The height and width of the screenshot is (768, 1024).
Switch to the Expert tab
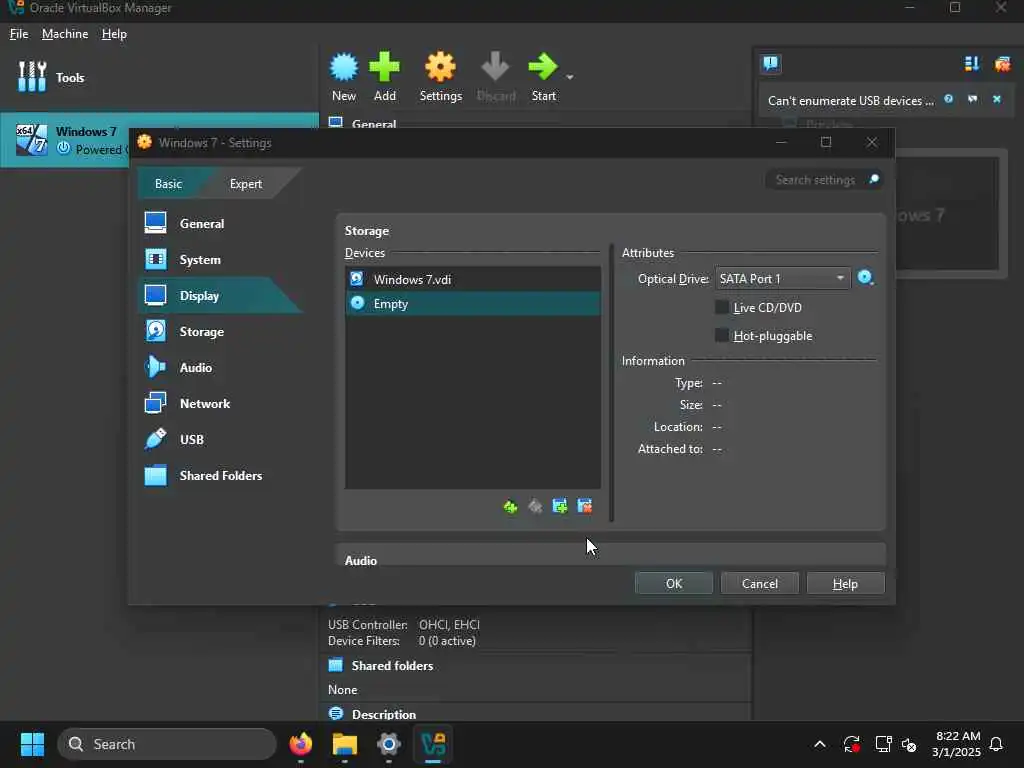click(x=246, y=184)
